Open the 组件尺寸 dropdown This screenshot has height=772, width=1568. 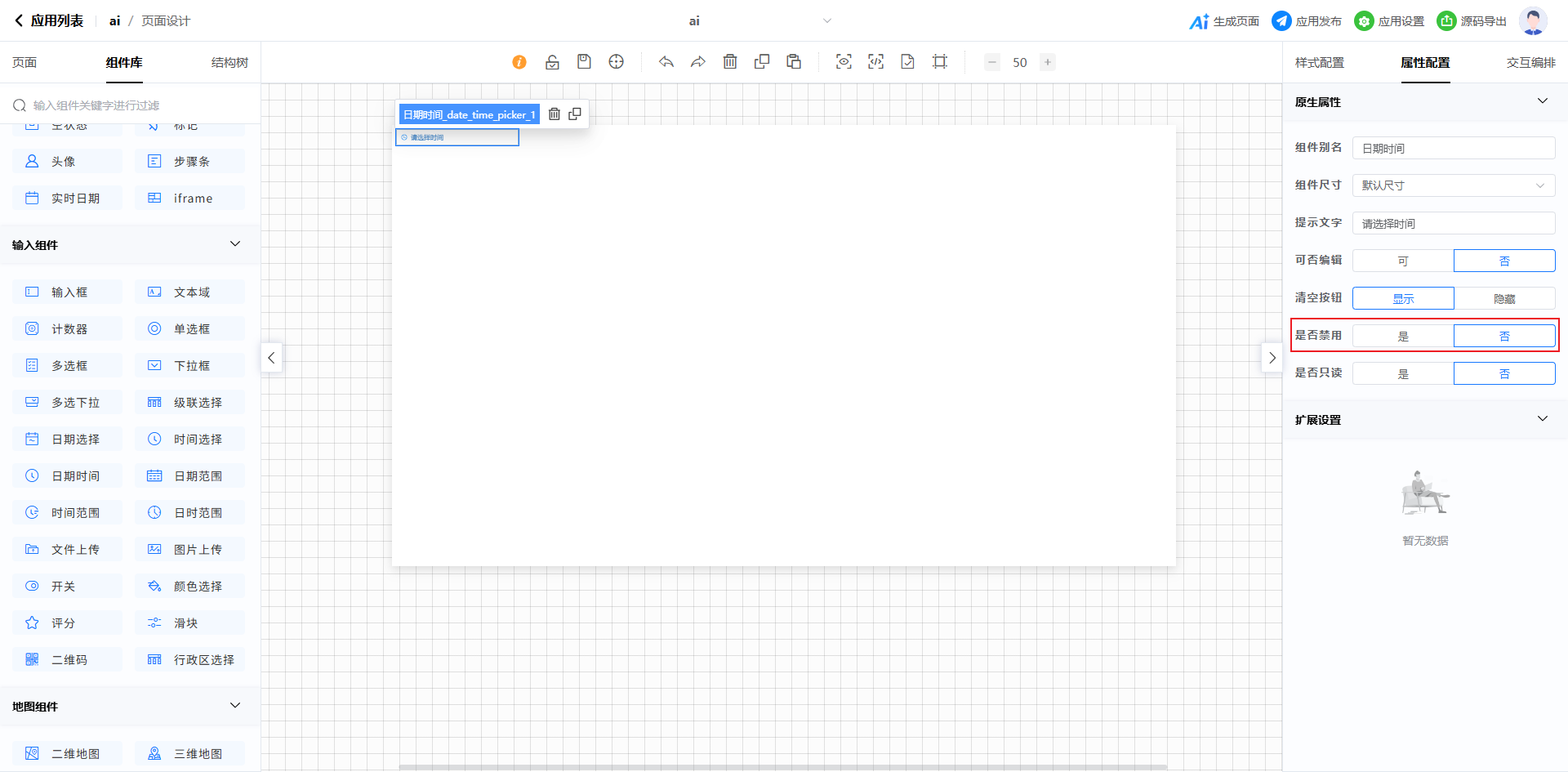click(x=1454, y=186)
